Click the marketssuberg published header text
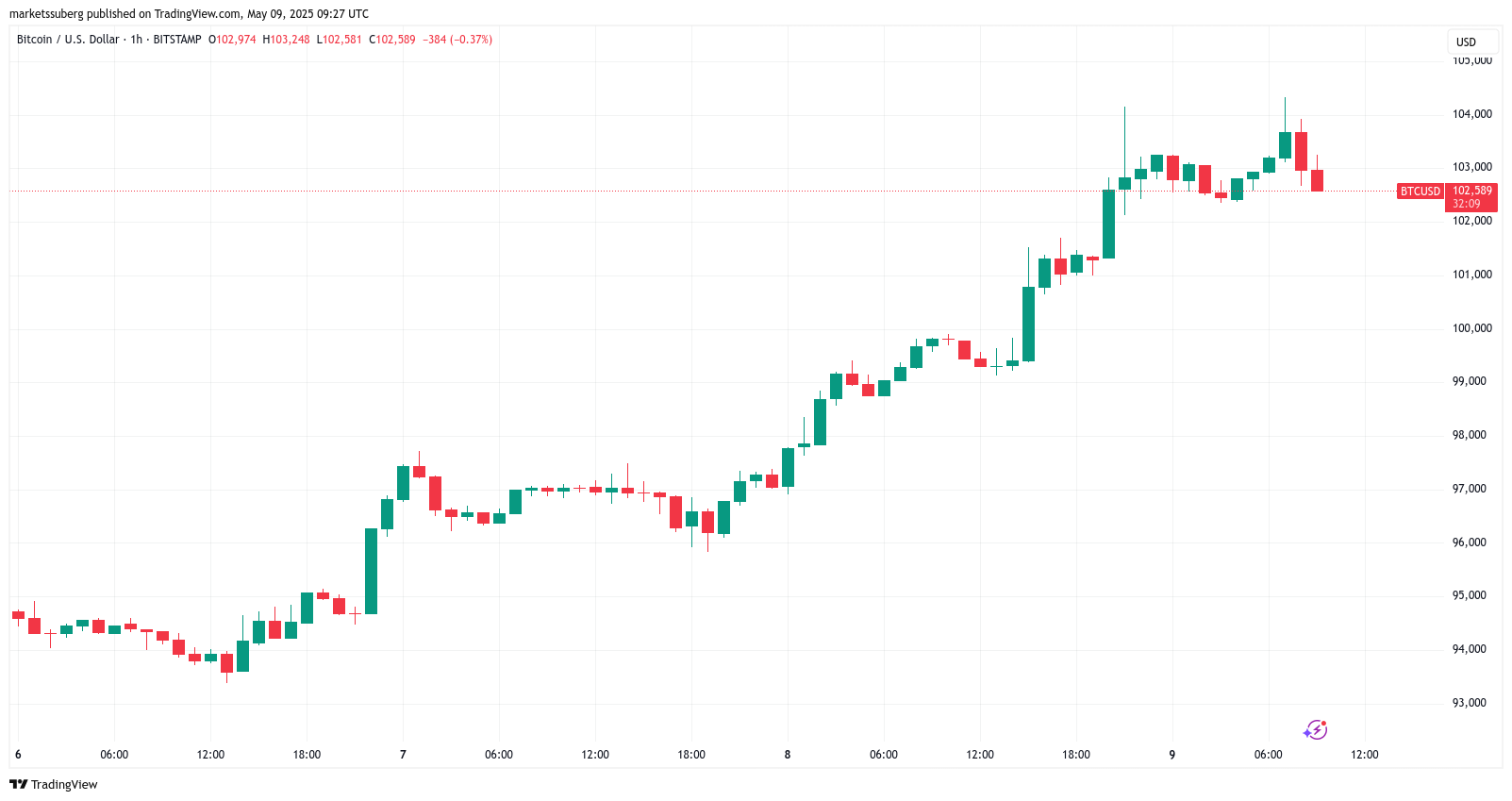Viewport: 1512px width, 801px height. [189, 14]
